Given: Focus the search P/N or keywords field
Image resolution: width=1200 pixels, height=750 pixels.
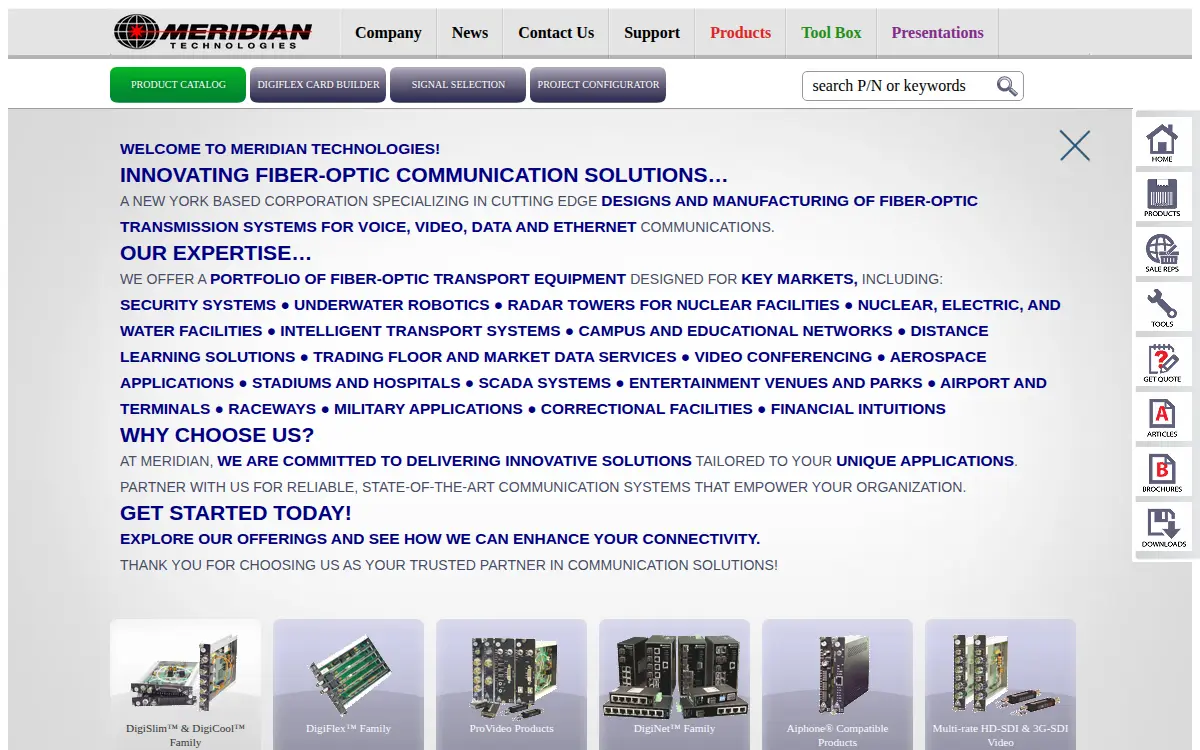Looking at the screenshot, I should 900,86.
